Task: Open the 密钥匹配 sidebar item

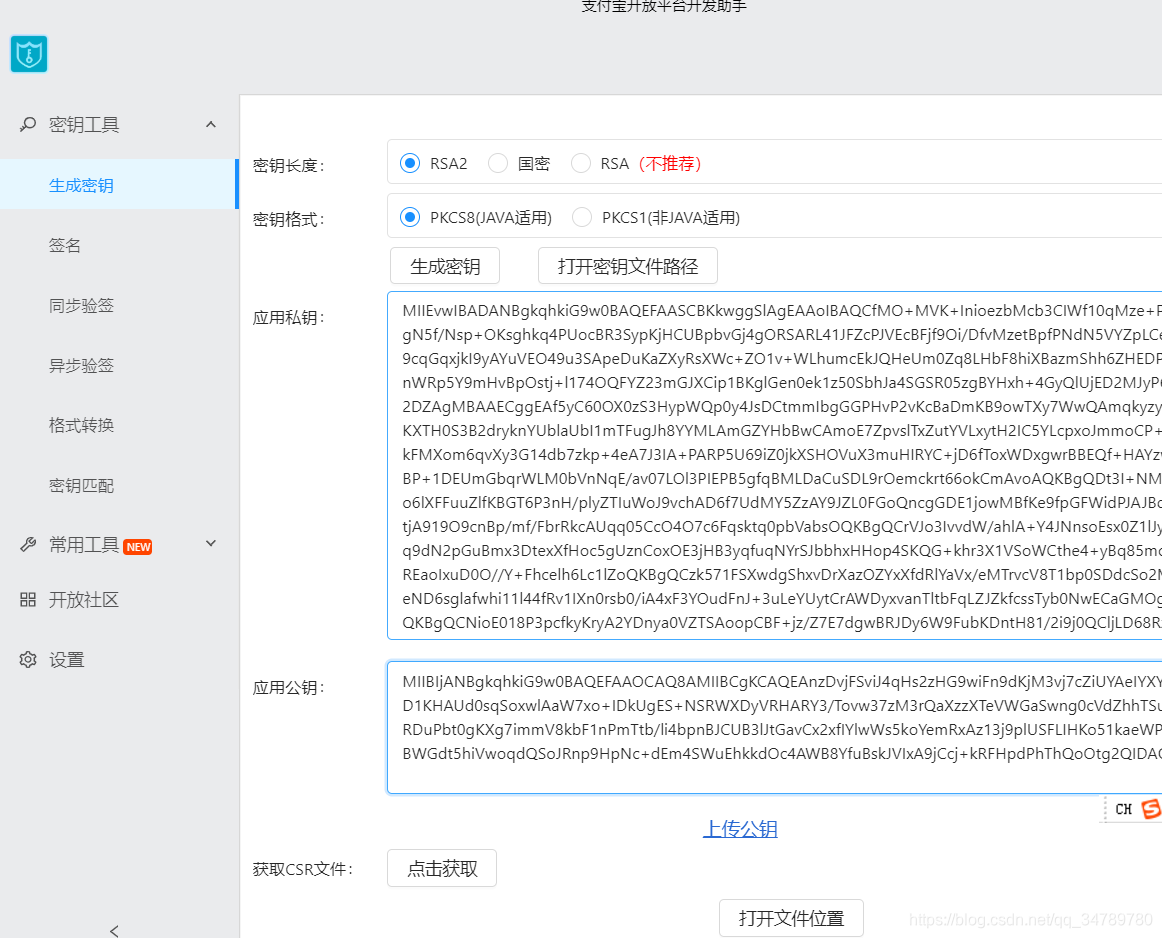Action: [x=82, y=485]
